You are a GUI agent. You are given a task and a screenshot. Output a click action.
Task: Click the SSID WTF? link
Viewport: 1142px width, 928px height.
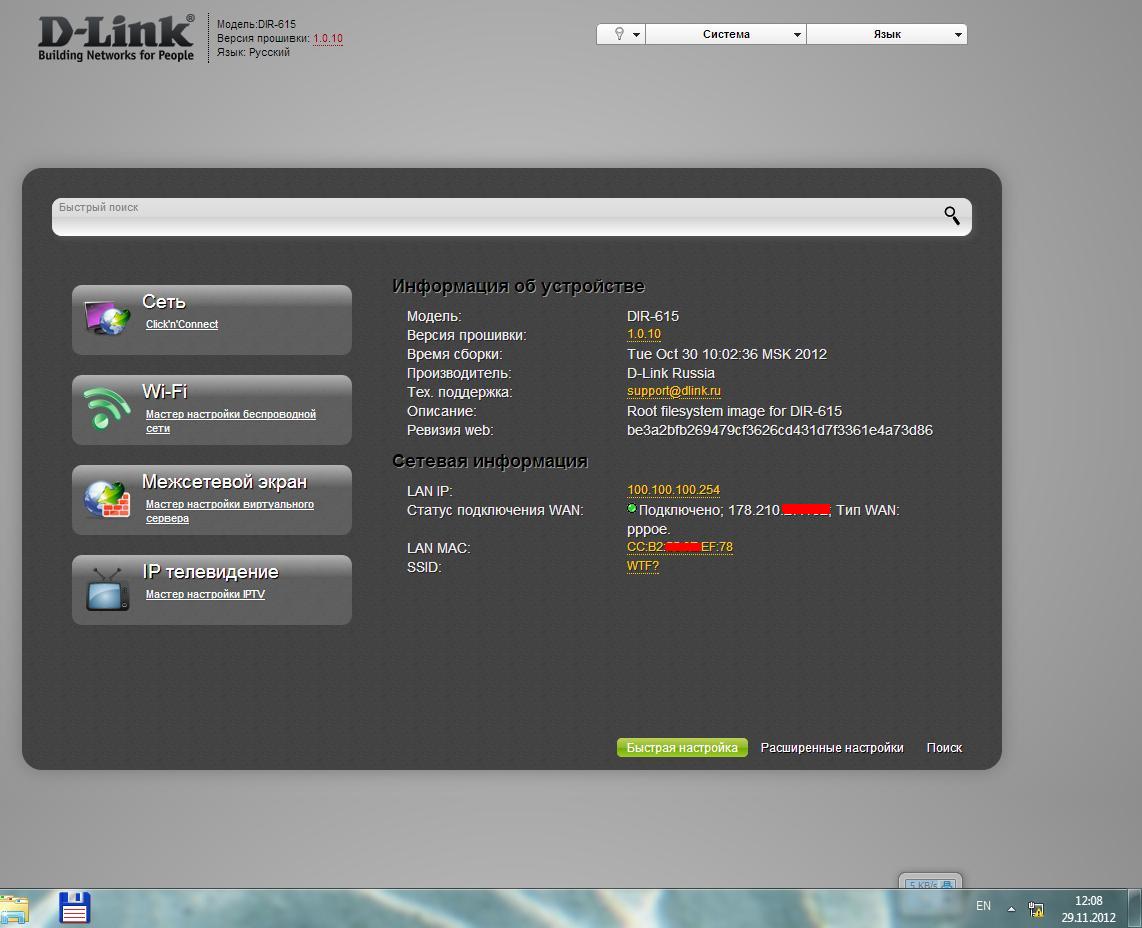click(642, 566)
